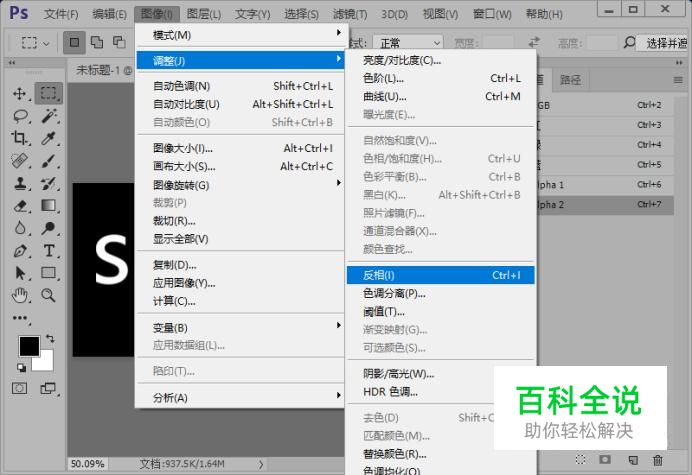Select the Rectangle shape tool
Screen dimensions: 692x475
[49, 273]
